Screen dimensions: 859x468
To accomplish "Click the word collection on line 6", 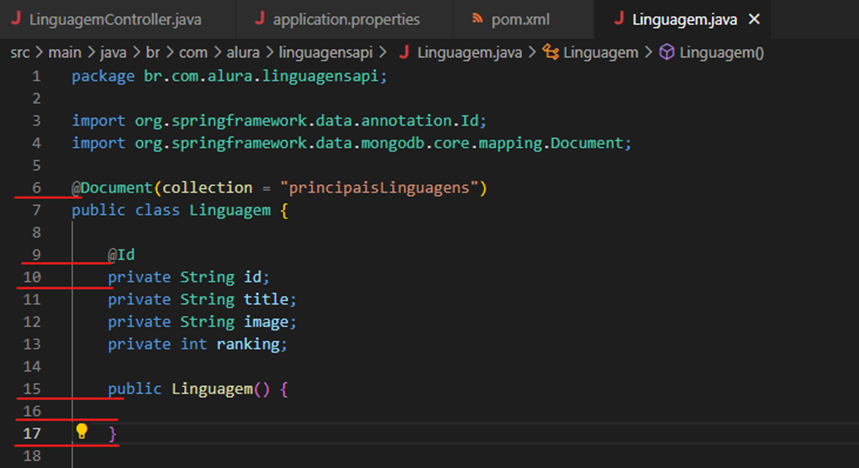I will [x=208, y=188].
